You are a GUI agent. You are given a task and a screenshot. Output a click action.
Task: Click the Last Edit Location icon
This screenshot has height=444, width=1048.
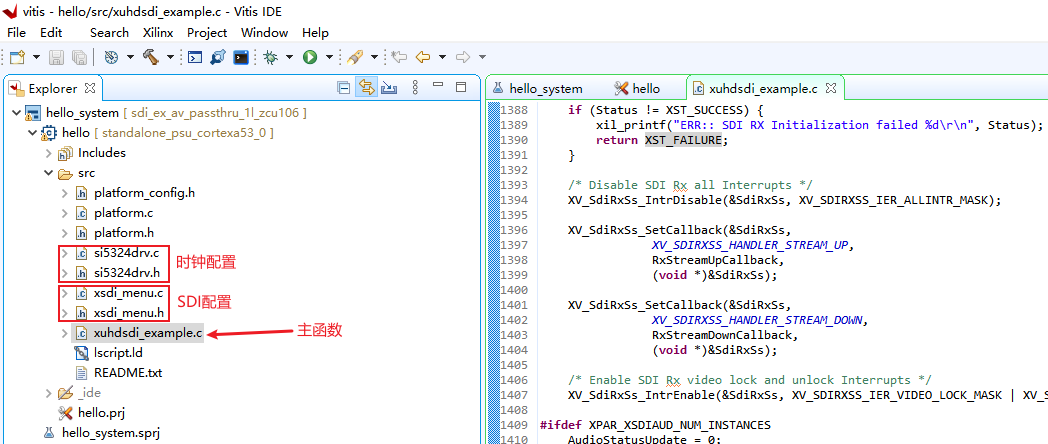399,58
